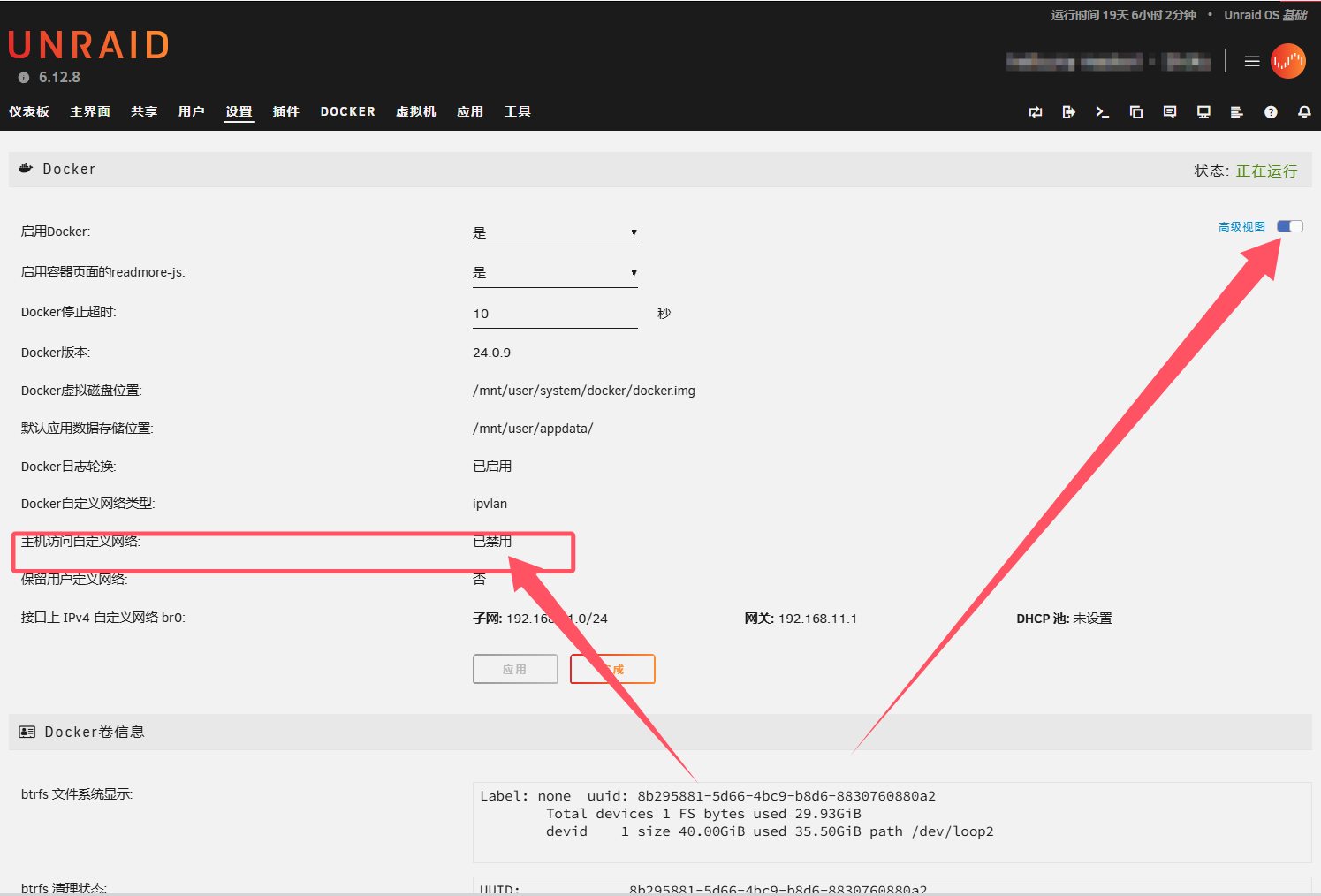The height and width of the screenshot is (896, 1321).
Task: Go to the 仪表板 menu tab
Action: click(29, 111)
